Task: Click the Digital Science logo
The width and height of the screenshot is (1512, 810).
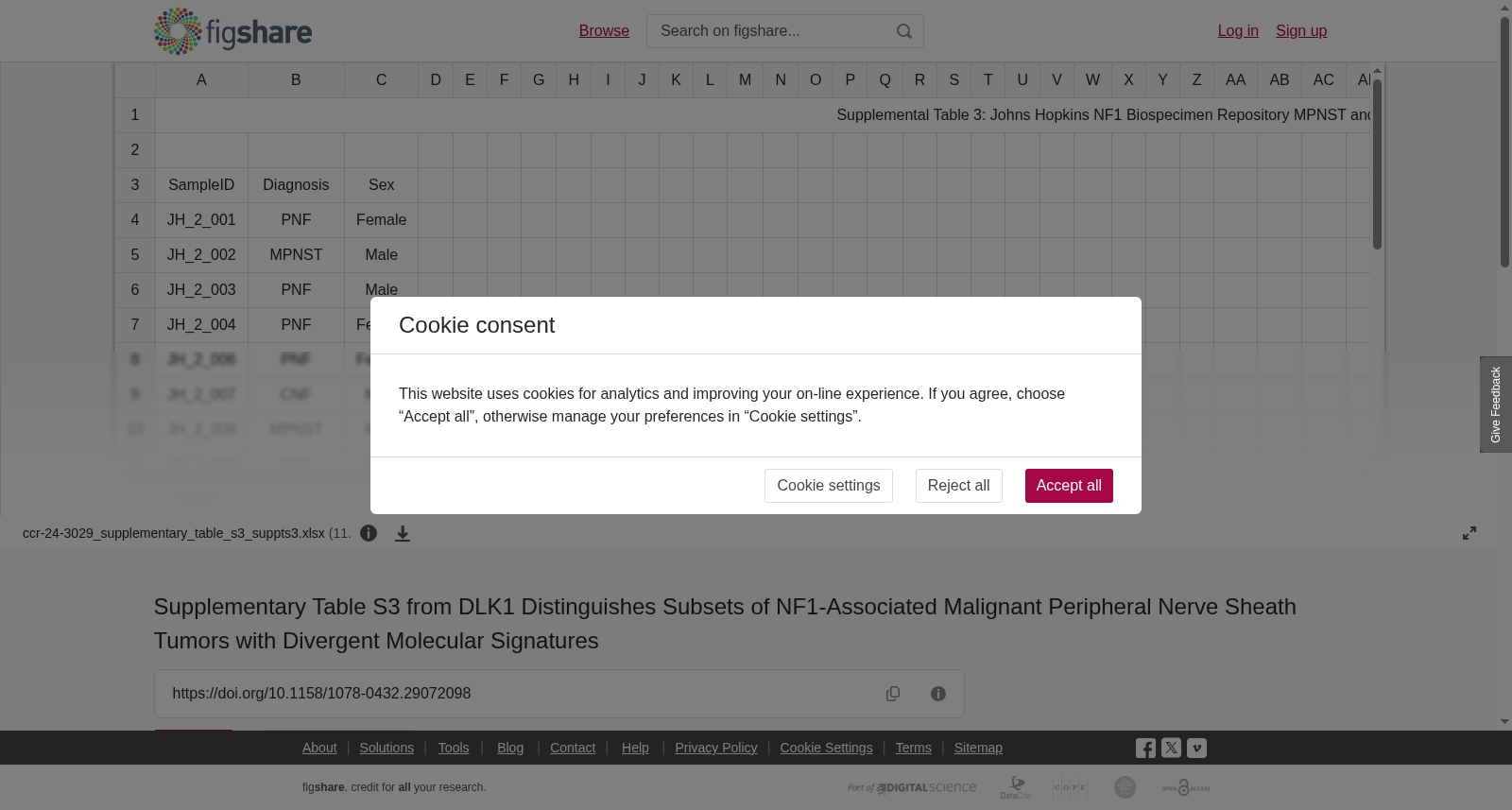Action: pos(912,787)
